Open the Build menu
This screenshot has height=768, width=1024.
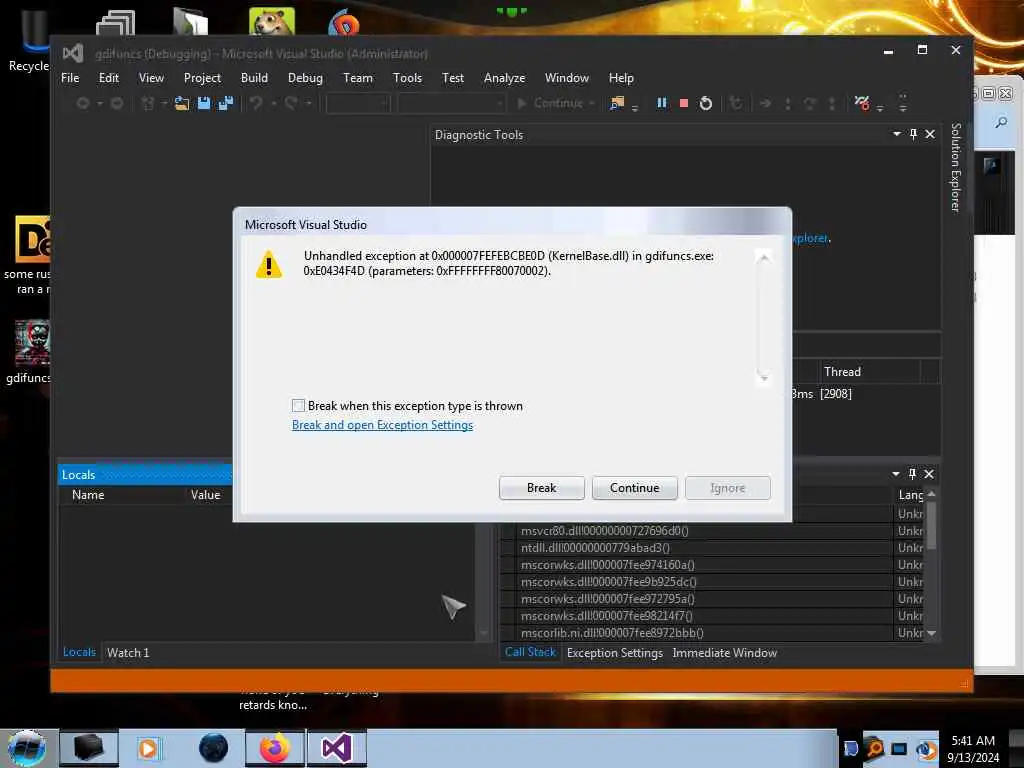[254, 78]
